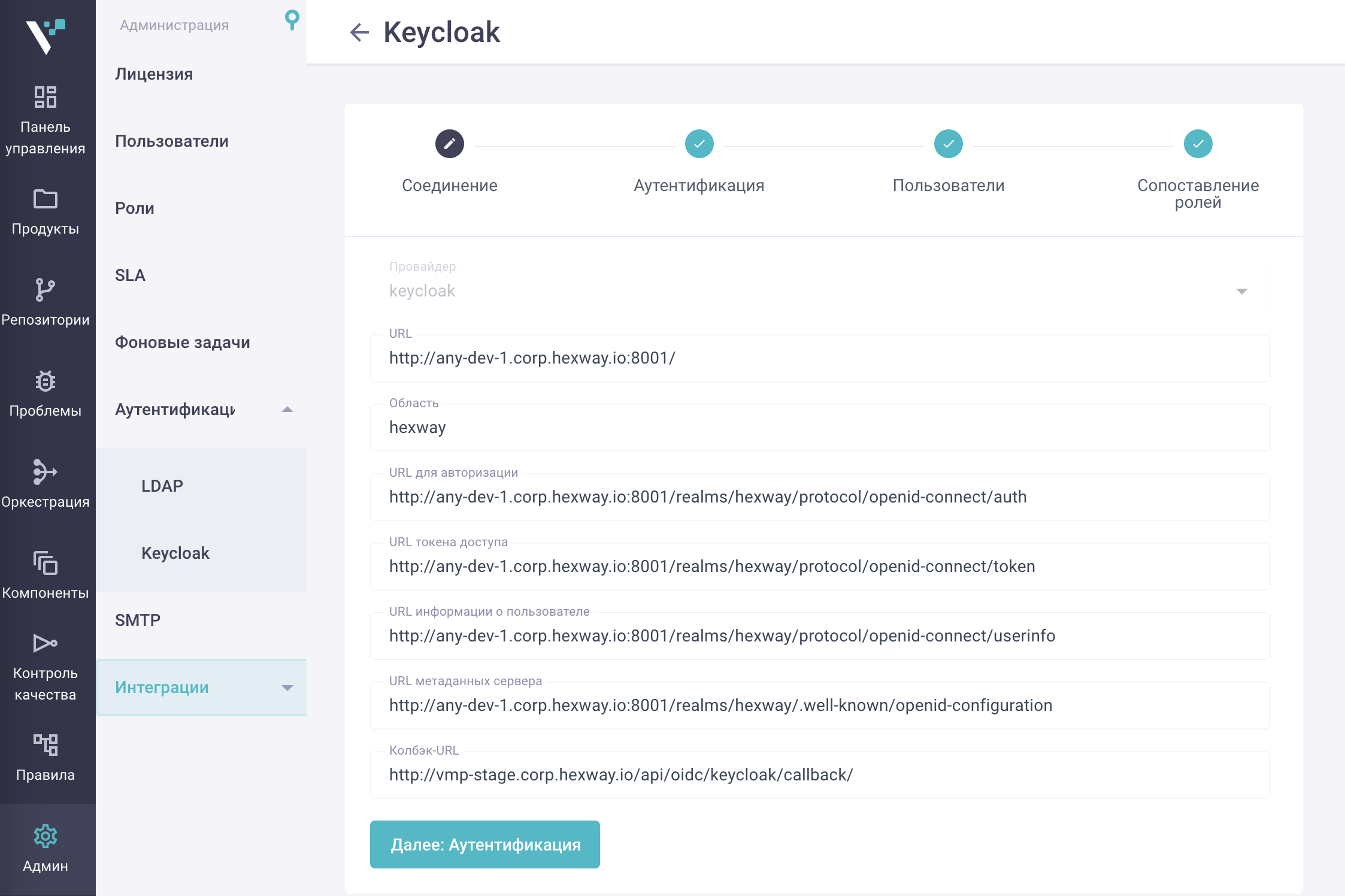This screenshot has height=896, width=1345.
Task: Select LDAP in the authentication submenu
Action: pos(162,486)
